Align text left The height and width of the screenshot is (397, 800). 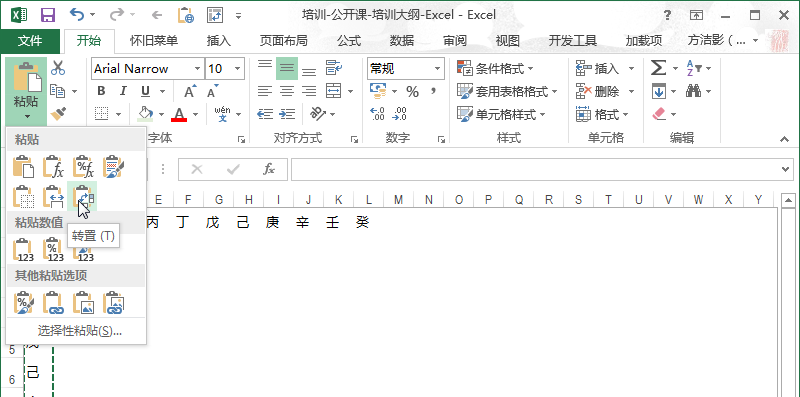tap(265, 91)
